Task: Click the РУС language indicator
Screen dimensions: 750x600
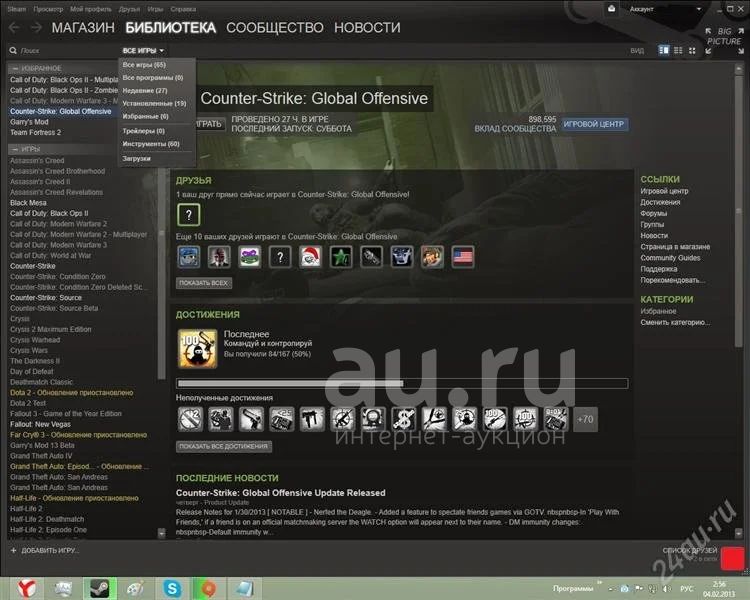Action: click(686, 589)
